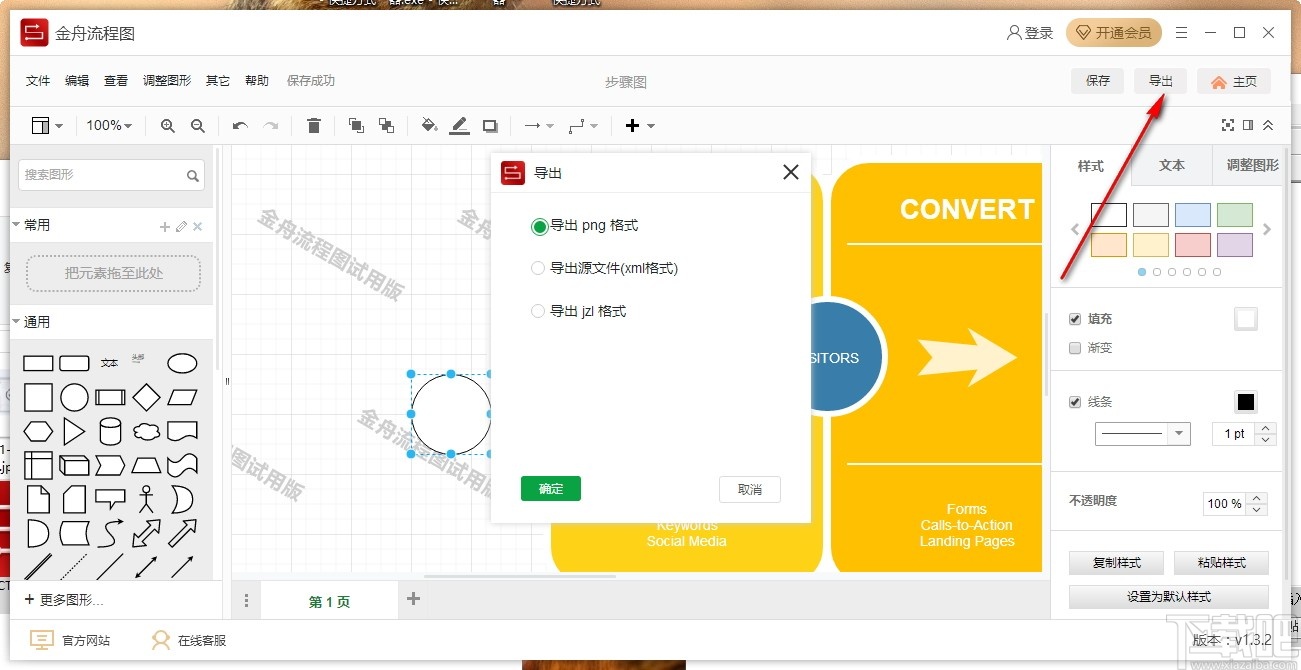
Task: Click the zoom in magnifier icon
Action: pos(168,126)
